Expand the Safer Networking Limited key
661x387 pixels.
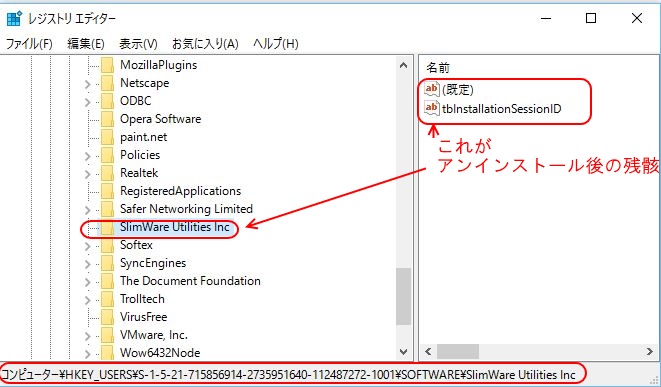pyautogui.click(x=88, y=210)
